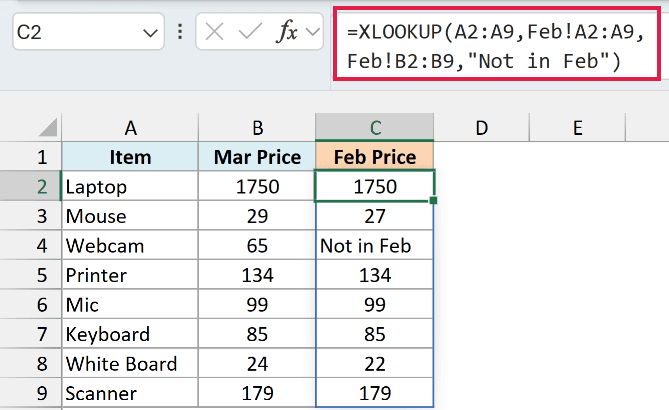Screen dimensions: 669x410
Task: Select the 'Scanner' cell
Action: 130,393
